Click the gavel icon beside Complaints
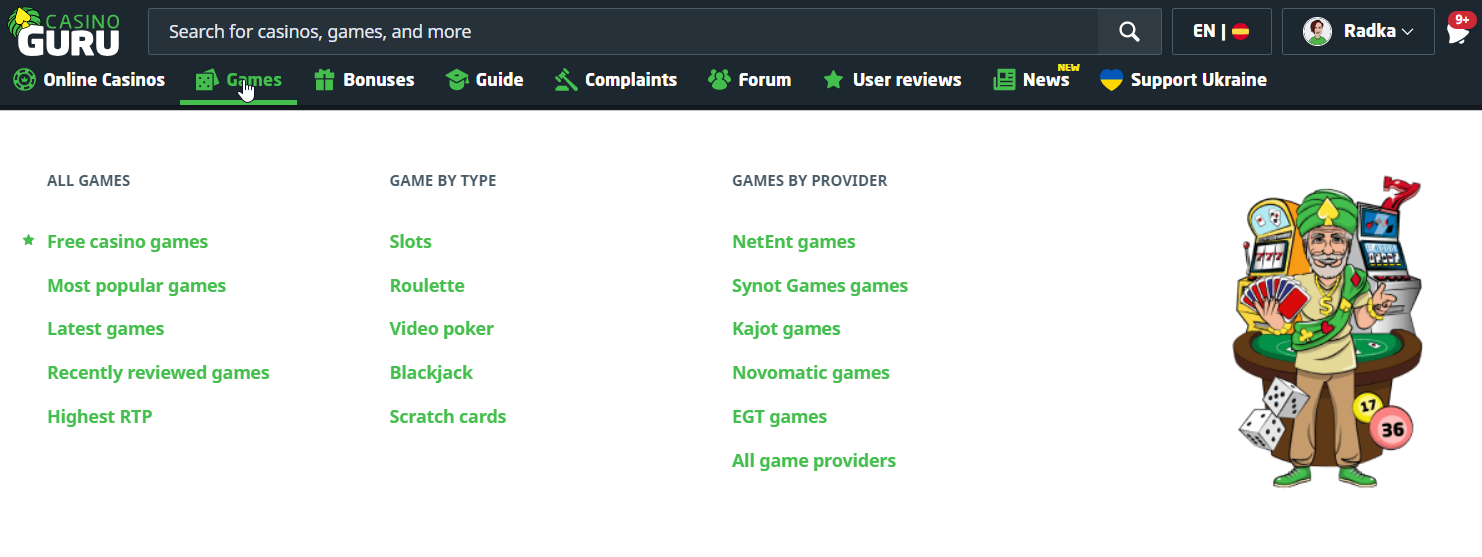Screen dimensions: 1482x557 coord(566,80)
